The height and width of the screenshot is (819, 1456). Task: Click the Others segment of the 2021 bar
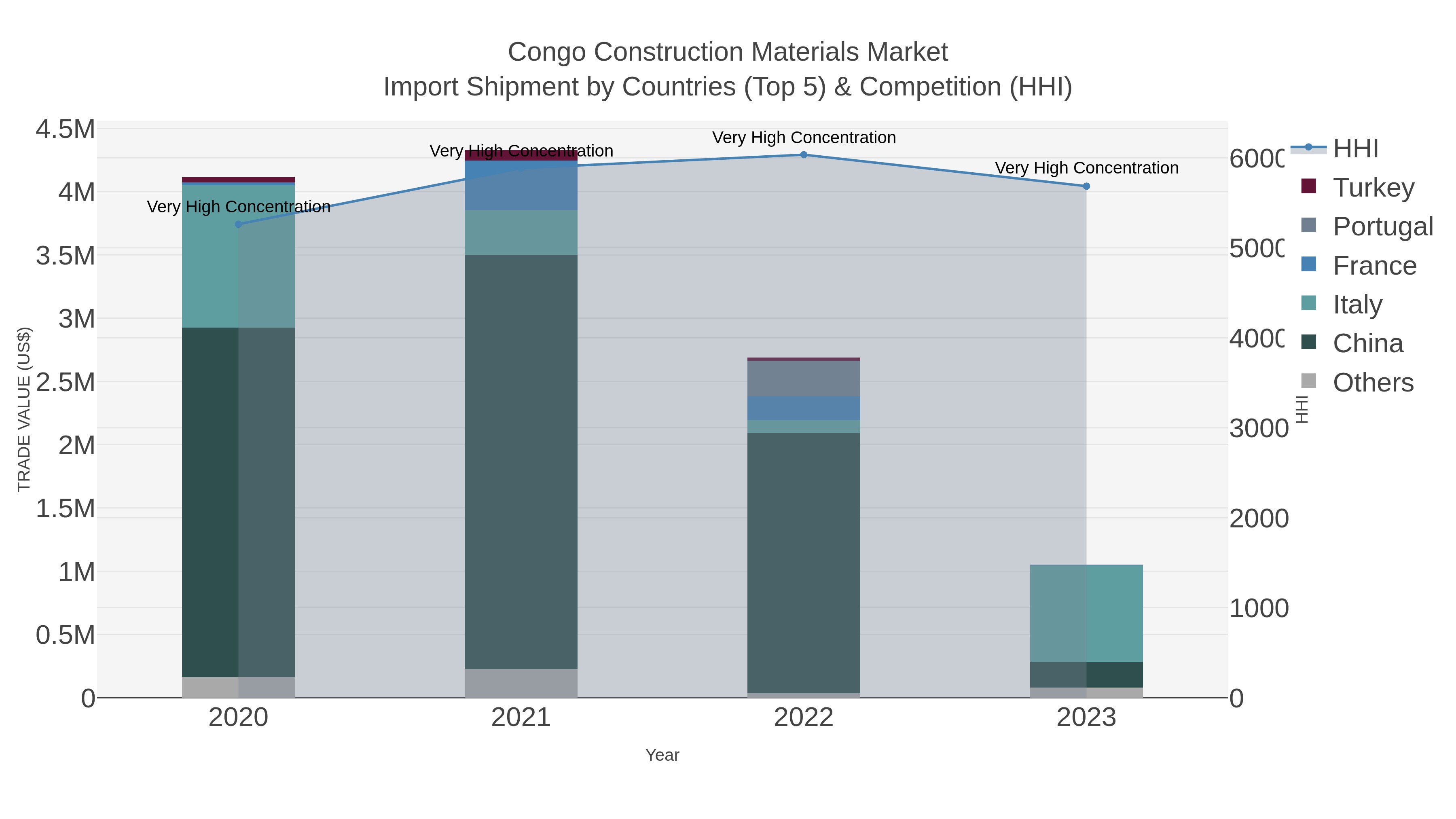[x=521, y=684]
